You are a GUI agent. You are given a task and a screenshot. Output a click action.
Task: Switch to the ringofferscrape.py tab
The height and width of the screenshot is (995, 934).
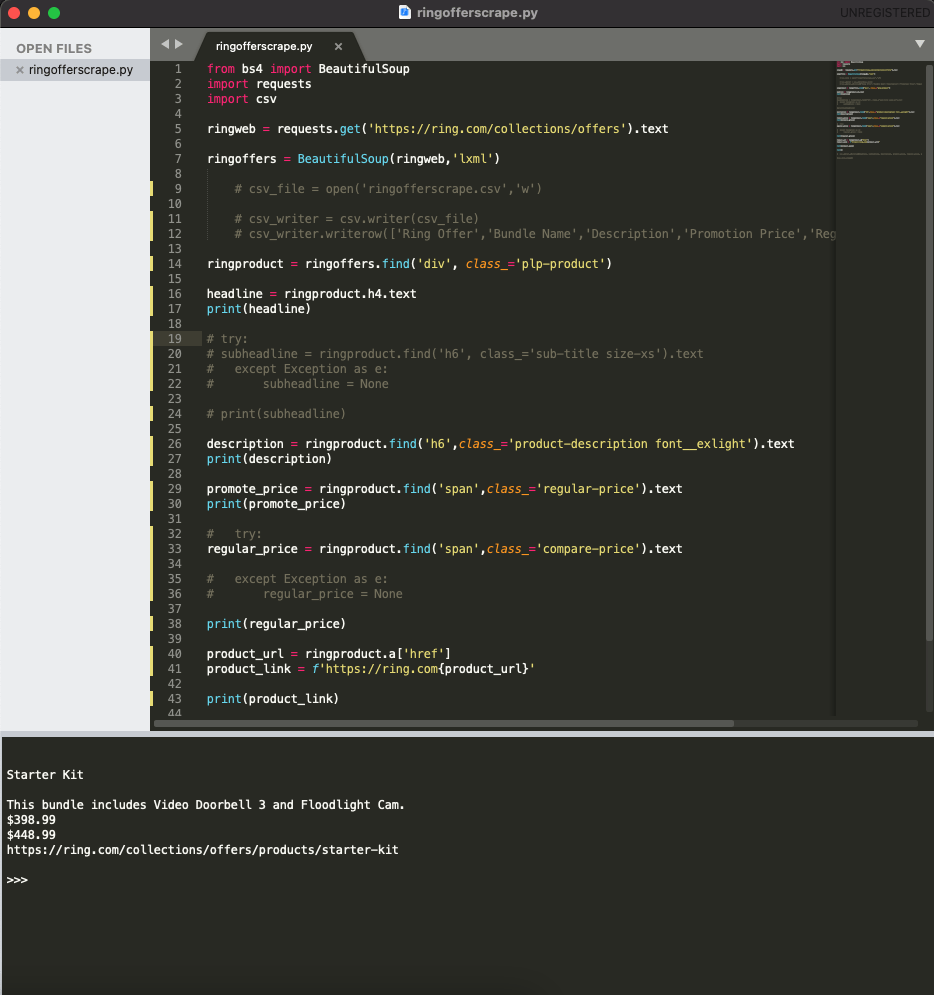264,46
